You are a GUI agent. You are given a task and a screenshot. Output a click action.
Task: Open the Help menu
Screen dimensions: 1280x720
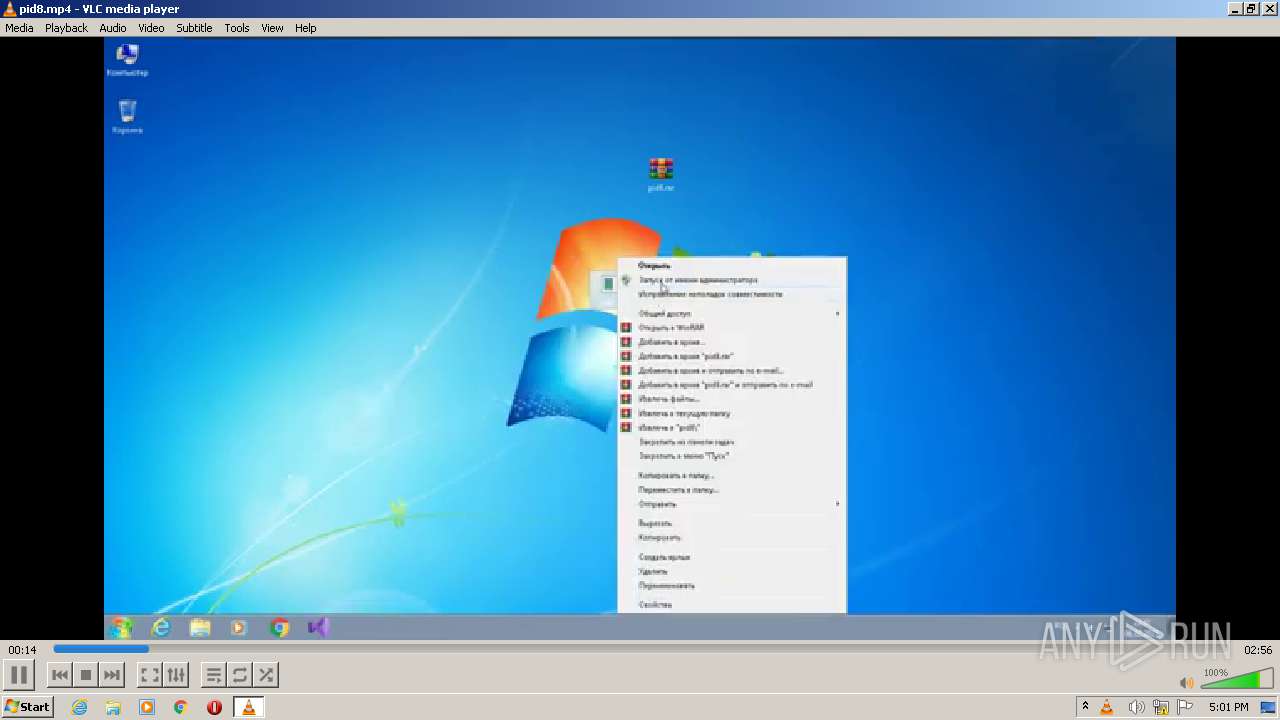click(305, 28)
